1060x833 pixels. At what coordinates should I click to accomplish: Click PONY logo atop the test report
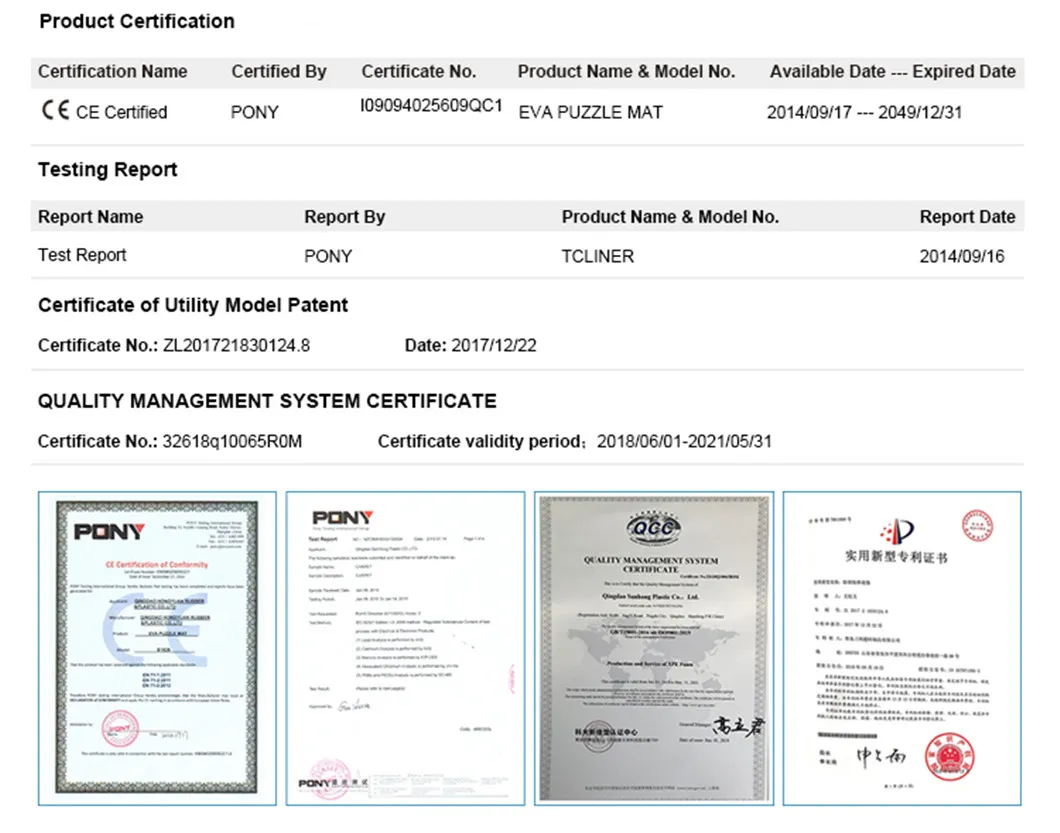tap(343, 518)
